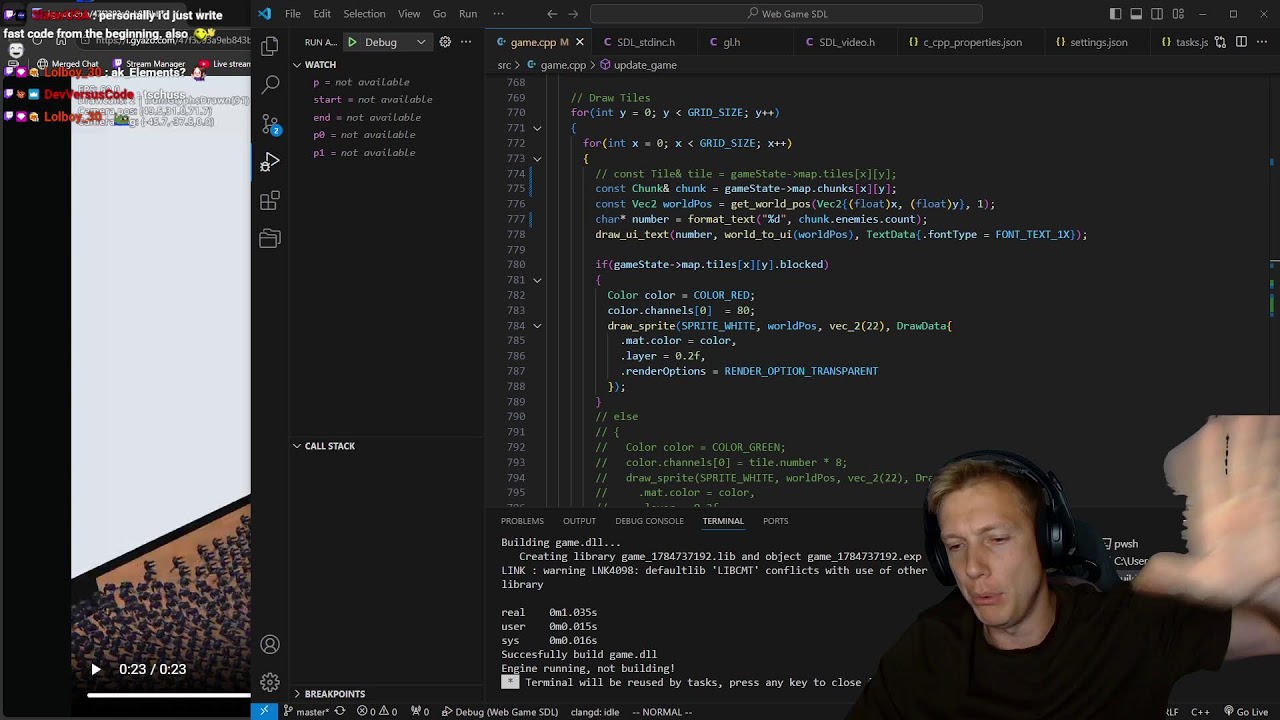Toggle the bottom panel layout icon

click(1136, 14)
